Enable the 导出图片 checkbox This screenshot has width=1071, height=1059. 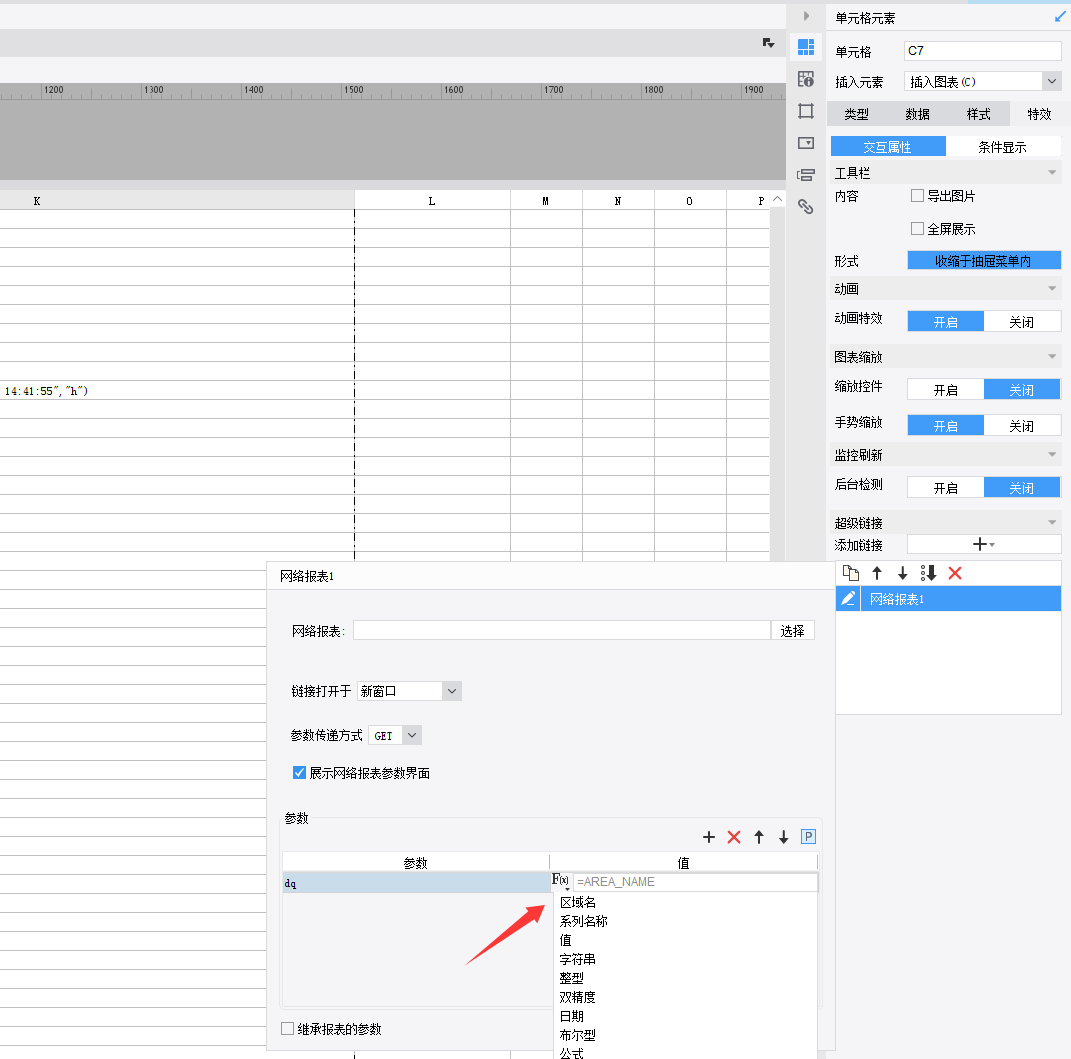point(917,196)
